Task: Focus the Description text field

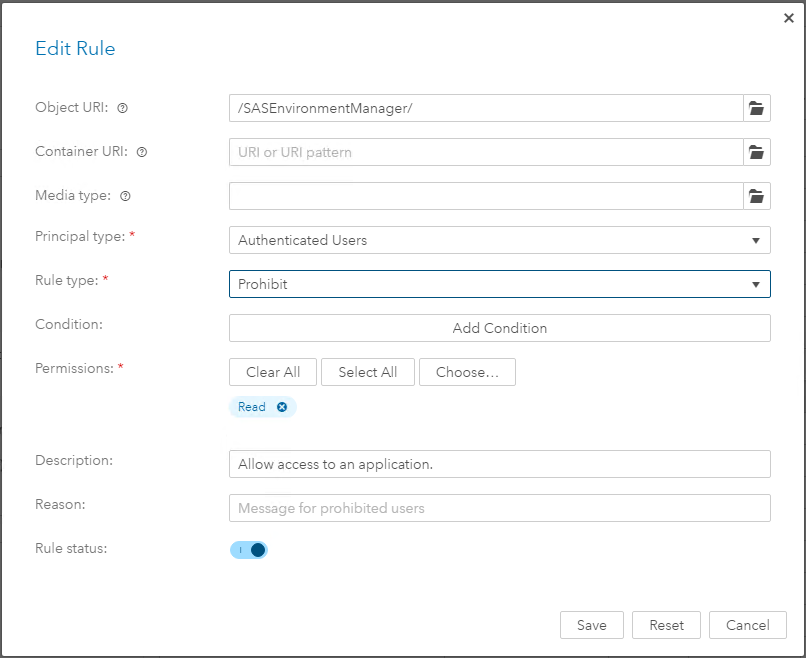Action: 499,464
